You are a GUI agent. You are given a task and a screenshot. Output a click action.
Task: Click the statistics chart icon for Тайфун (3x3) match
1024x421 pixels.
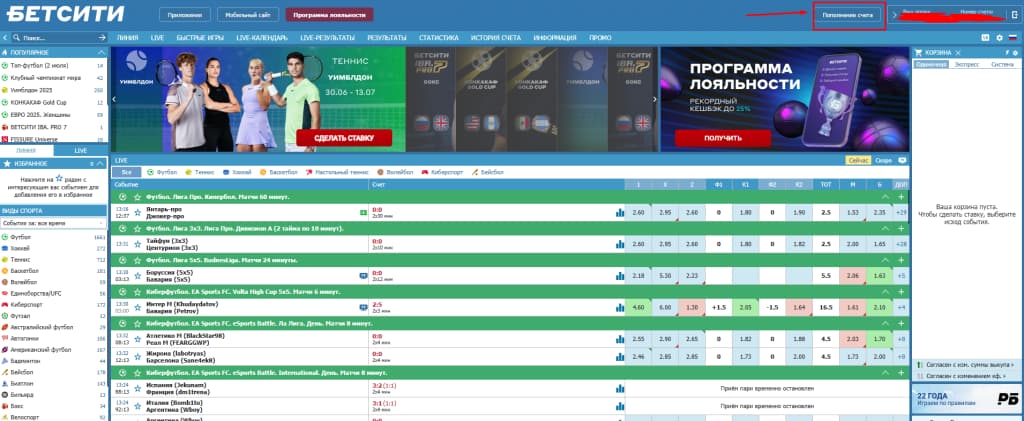click(619, 244)
